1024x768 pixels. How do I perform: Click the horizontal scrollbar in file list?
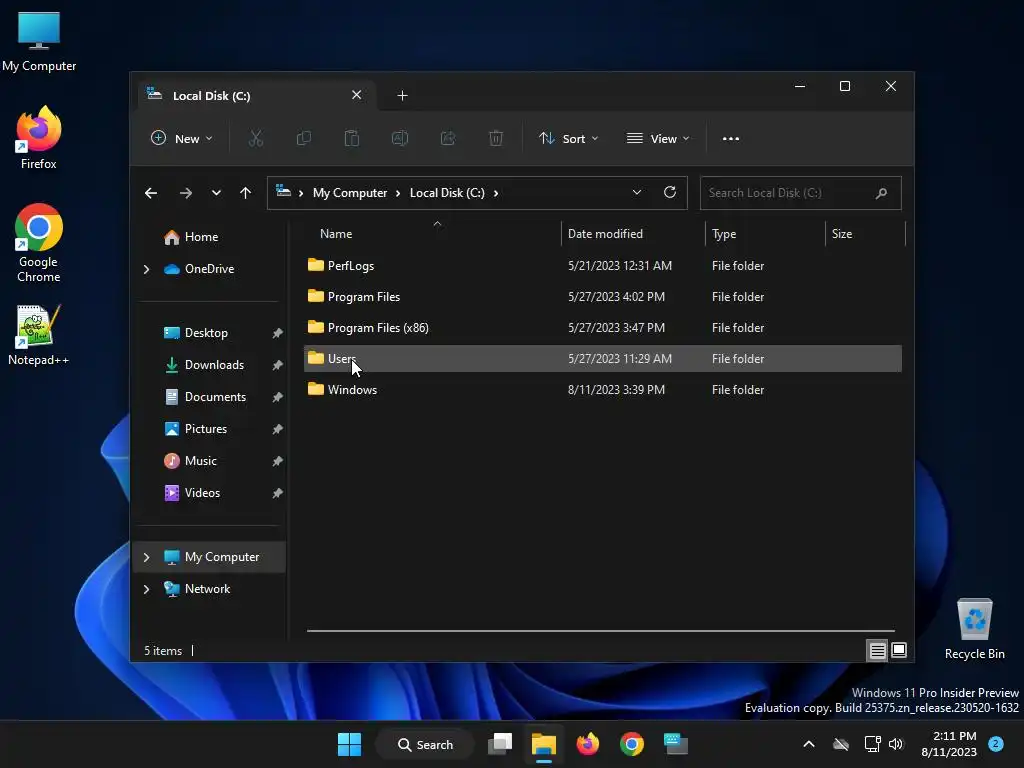pos(601,631)
